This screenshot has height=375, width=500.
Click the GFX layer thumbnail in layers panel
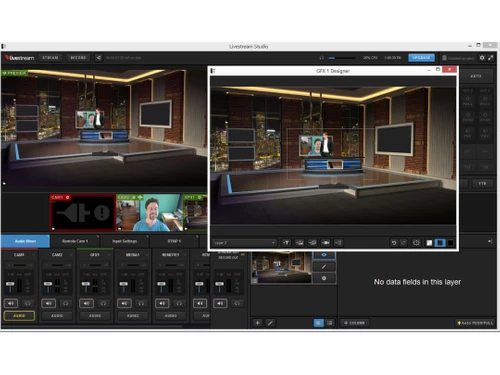point(282,268)
